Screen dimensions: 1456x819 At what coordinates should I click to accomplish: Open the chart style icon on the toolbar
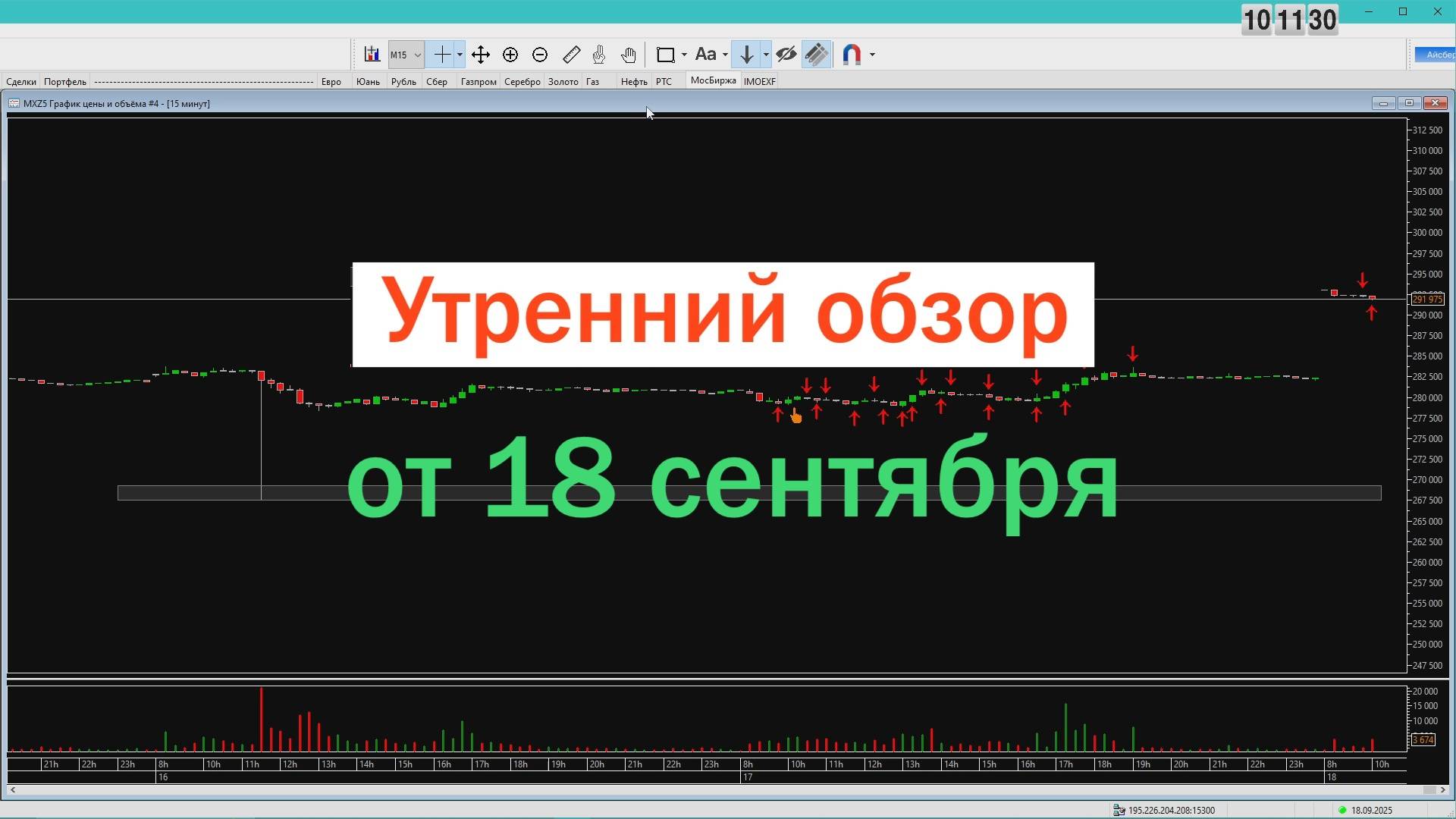[x=372, y=54]
